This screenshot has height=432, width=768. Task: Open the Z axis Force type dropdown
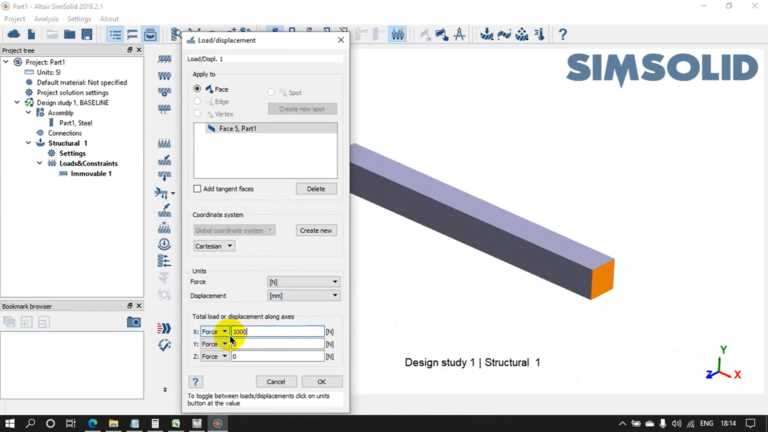coord(215,356)
